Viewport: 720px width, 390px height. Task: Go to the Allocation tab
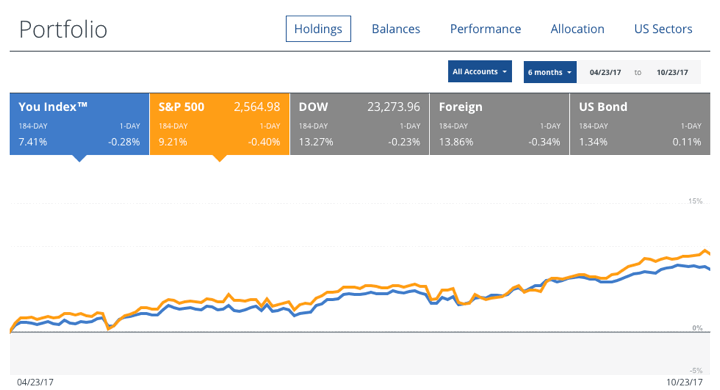click(x=577, y=28)
